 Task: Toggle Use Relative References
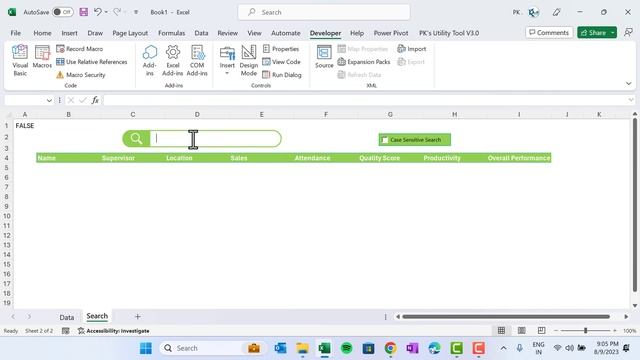pyautogui.click(x=92, y=62)
